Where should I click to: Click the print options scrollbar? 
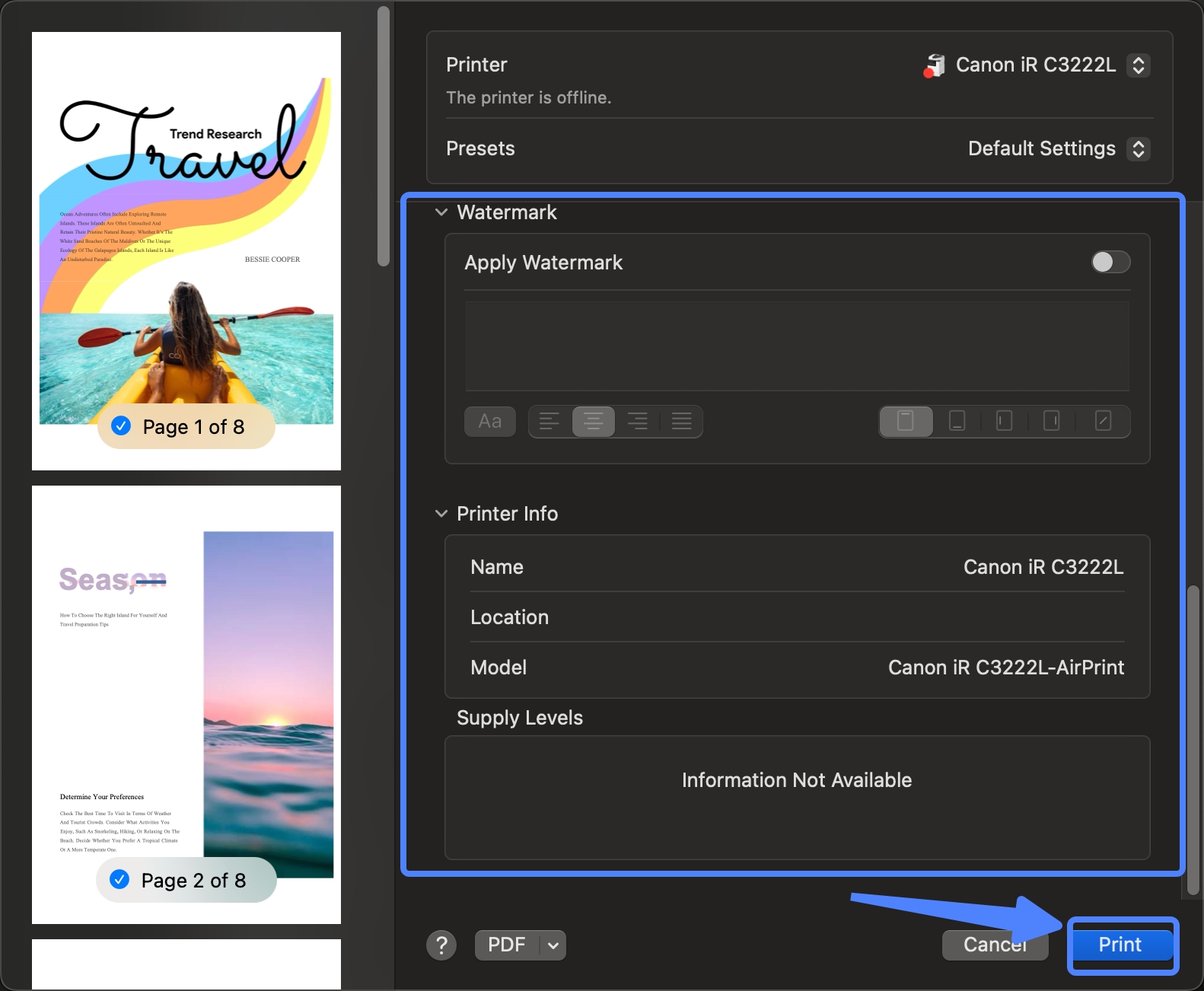(x=1193, y=741)
